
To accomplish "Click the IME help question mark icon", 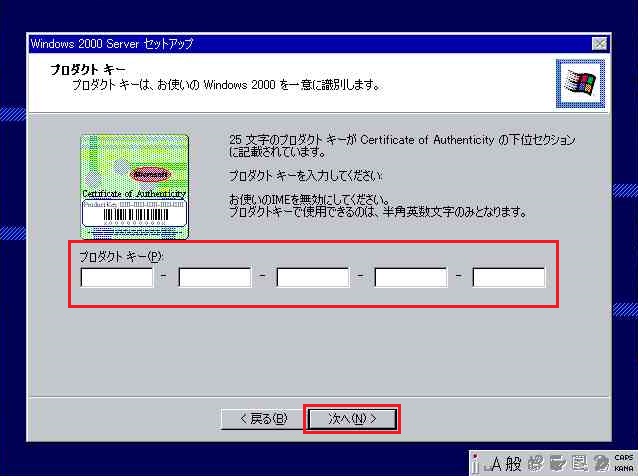I will [x=600, y=463].
